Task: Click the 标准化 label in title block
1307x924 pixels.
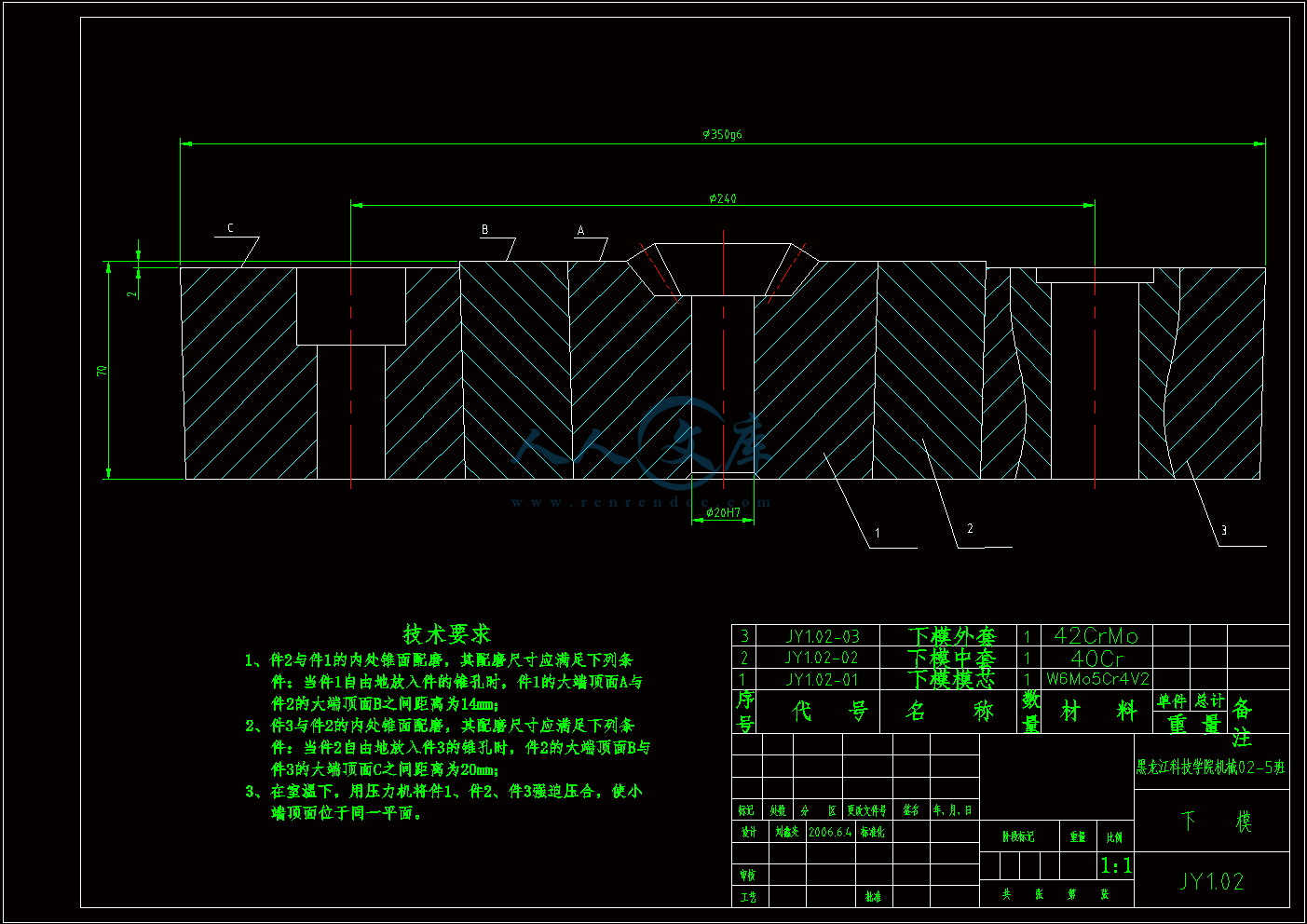Action: tap(872, 832)
